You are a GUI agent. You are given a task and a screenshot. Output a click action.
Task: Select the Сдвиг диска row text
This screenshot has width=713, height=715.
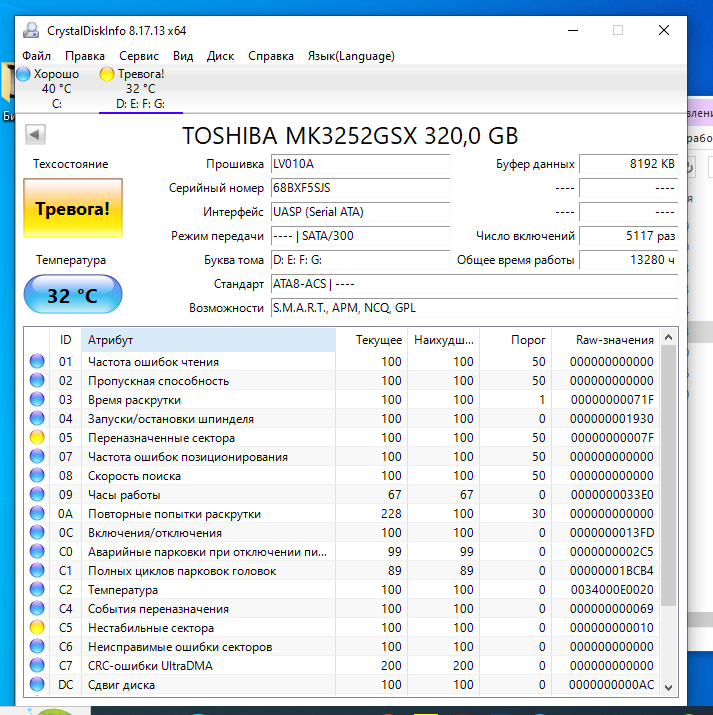coord(121,685)
